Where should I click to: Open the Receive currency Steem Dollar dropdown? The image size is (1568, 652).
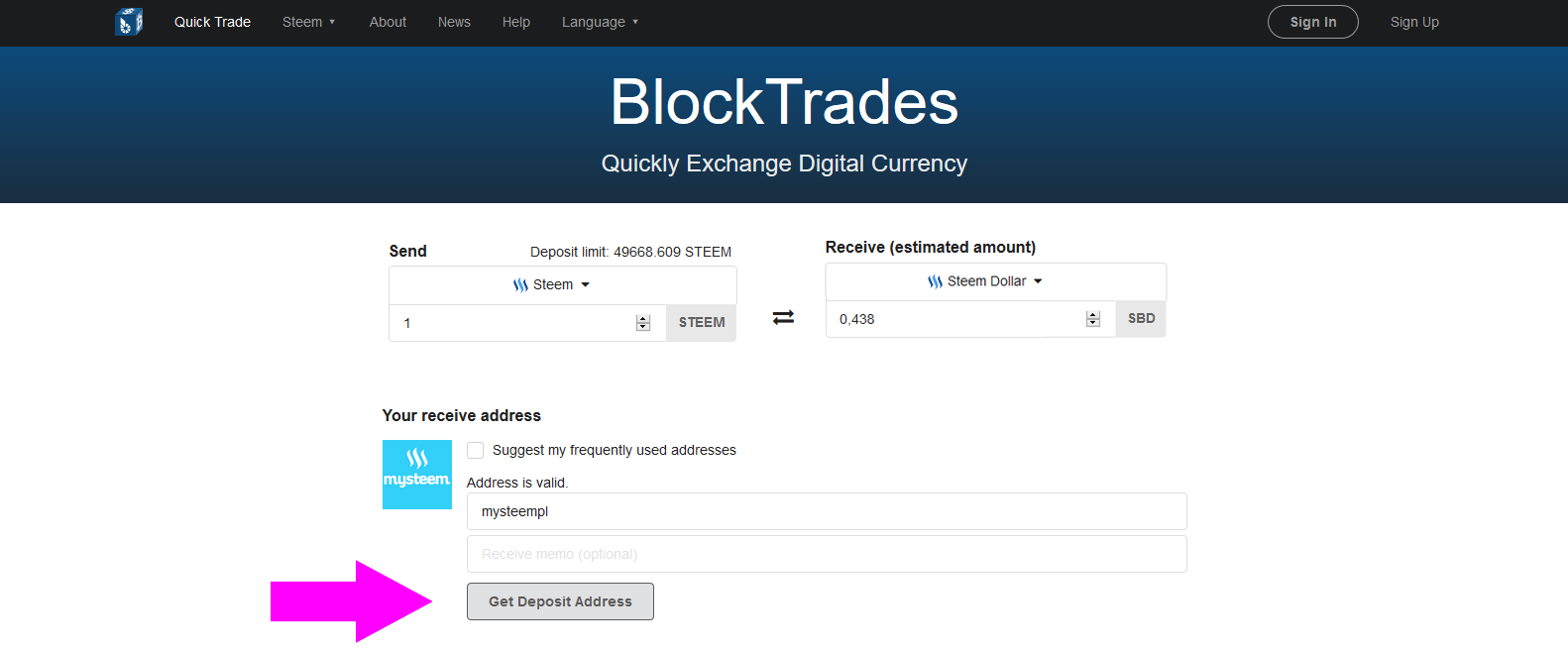(995, 281)
